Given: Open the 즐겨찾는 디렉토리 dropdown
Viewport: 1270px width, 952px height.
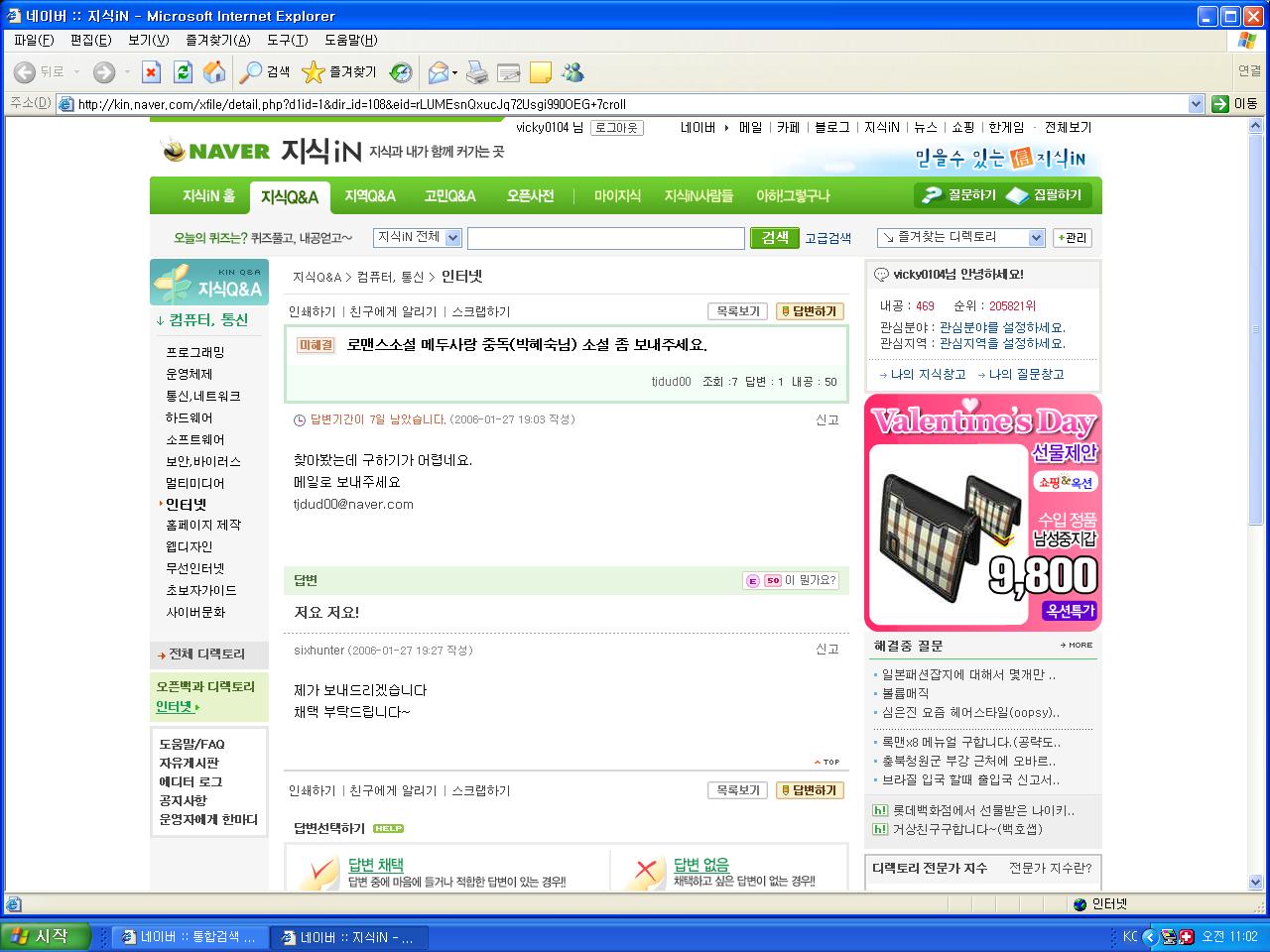Looking at the screenshot, I should point(961,238).
